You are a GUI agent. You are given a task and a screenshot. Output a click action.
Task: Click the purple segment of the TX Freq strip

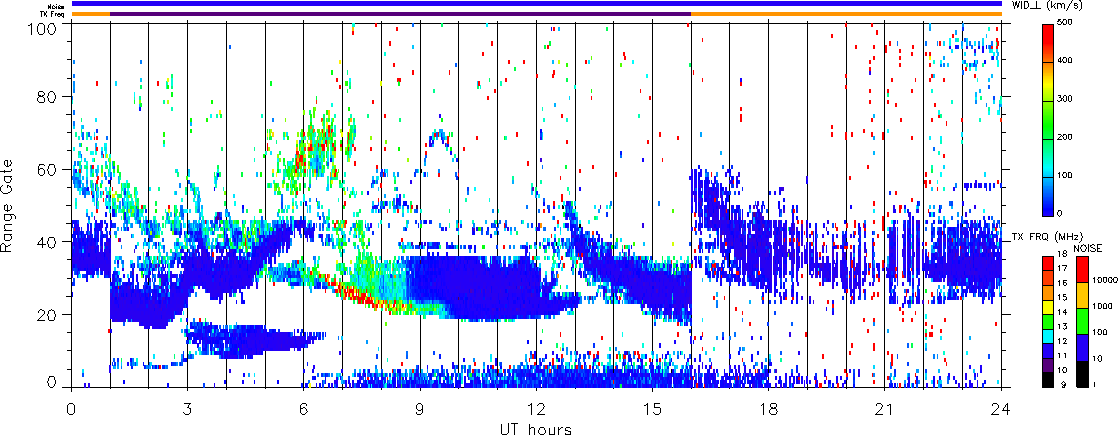pyautogui.click(x=400, y=14)
